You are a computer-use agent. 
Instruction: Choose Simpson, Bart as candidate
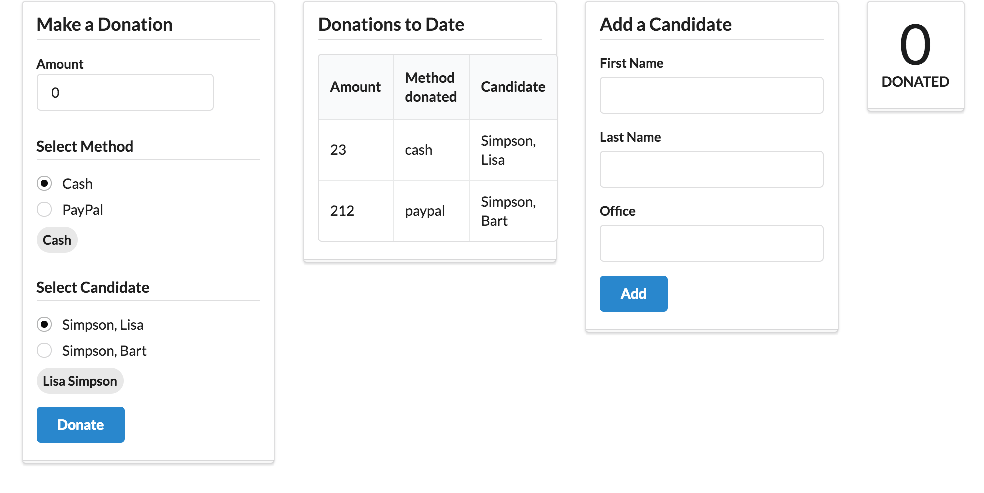[44, 351]
